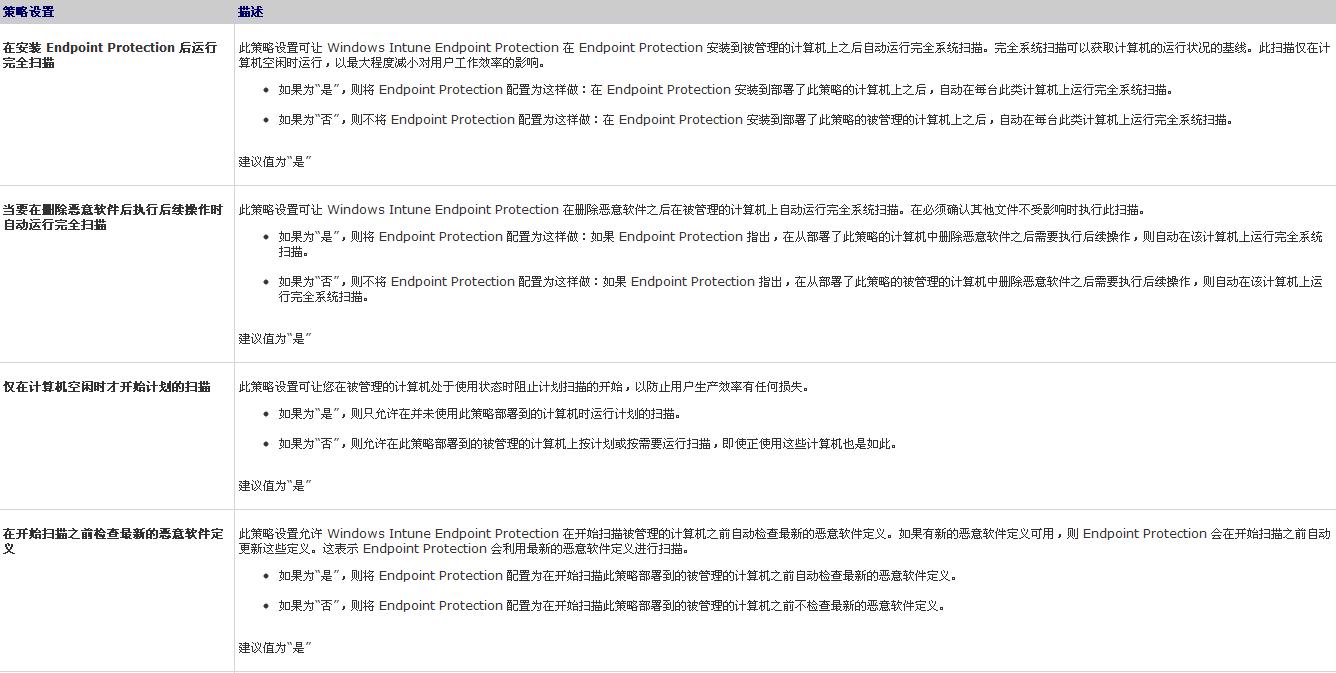The width and height of the screenshot is (1336, 673).
Task: Click the 如果为"是" bullet about 删除恶意软件之后需要执行后续操作
Action: click(800, 244)
